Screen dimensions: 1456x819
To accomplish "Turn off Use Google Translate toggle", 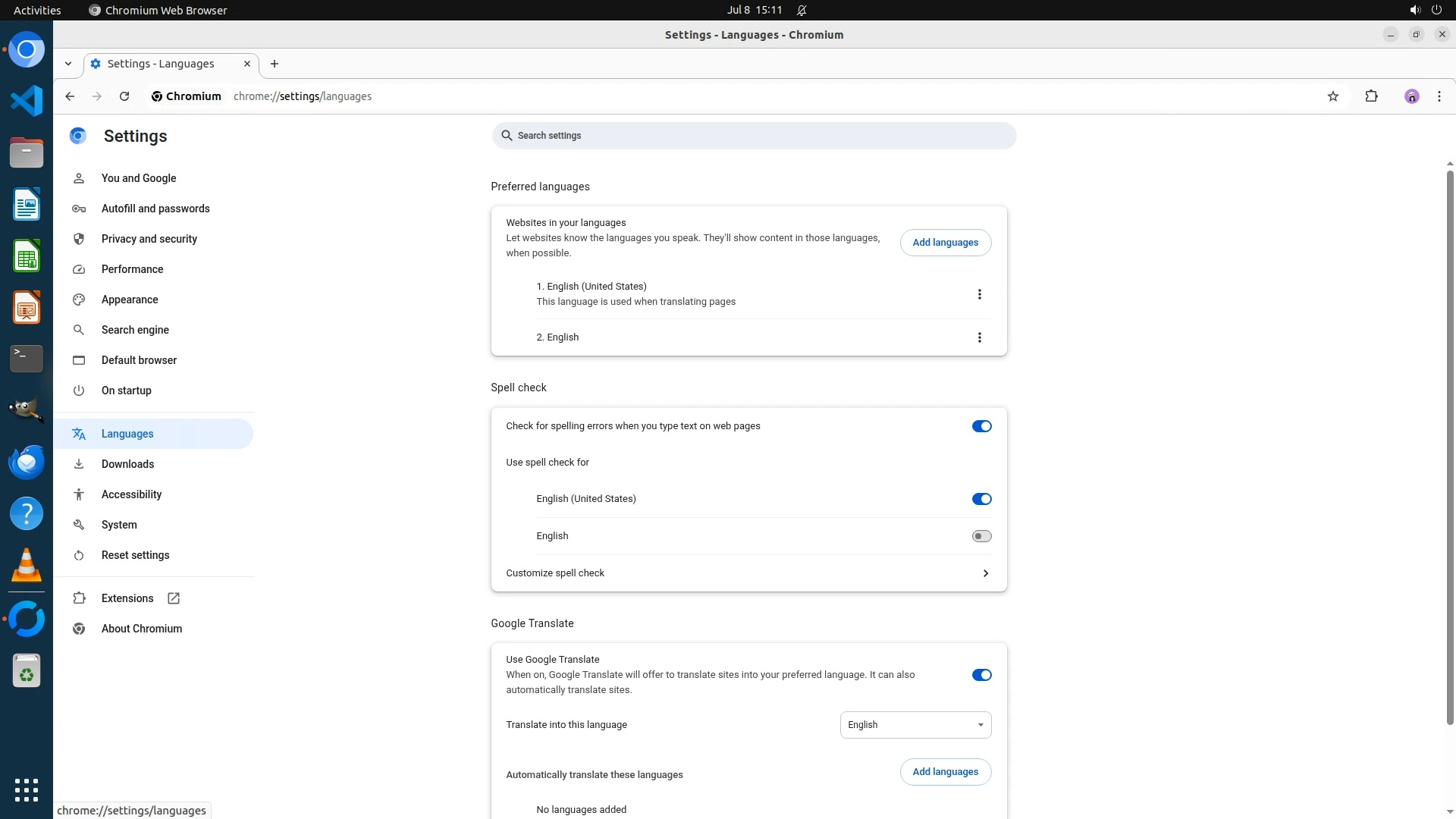I will (x=981, y=675).
